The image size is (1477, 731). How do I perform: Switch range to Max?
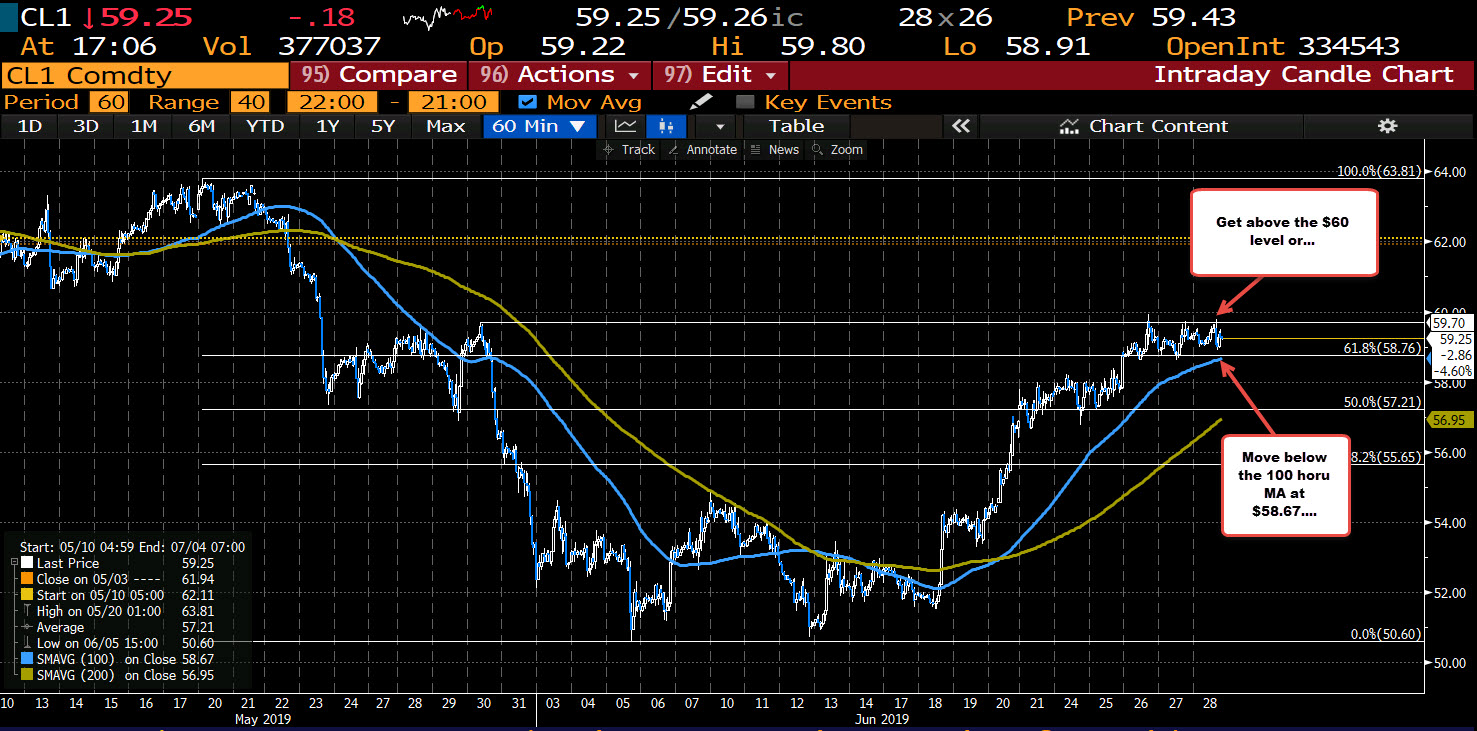coord(445,126)
